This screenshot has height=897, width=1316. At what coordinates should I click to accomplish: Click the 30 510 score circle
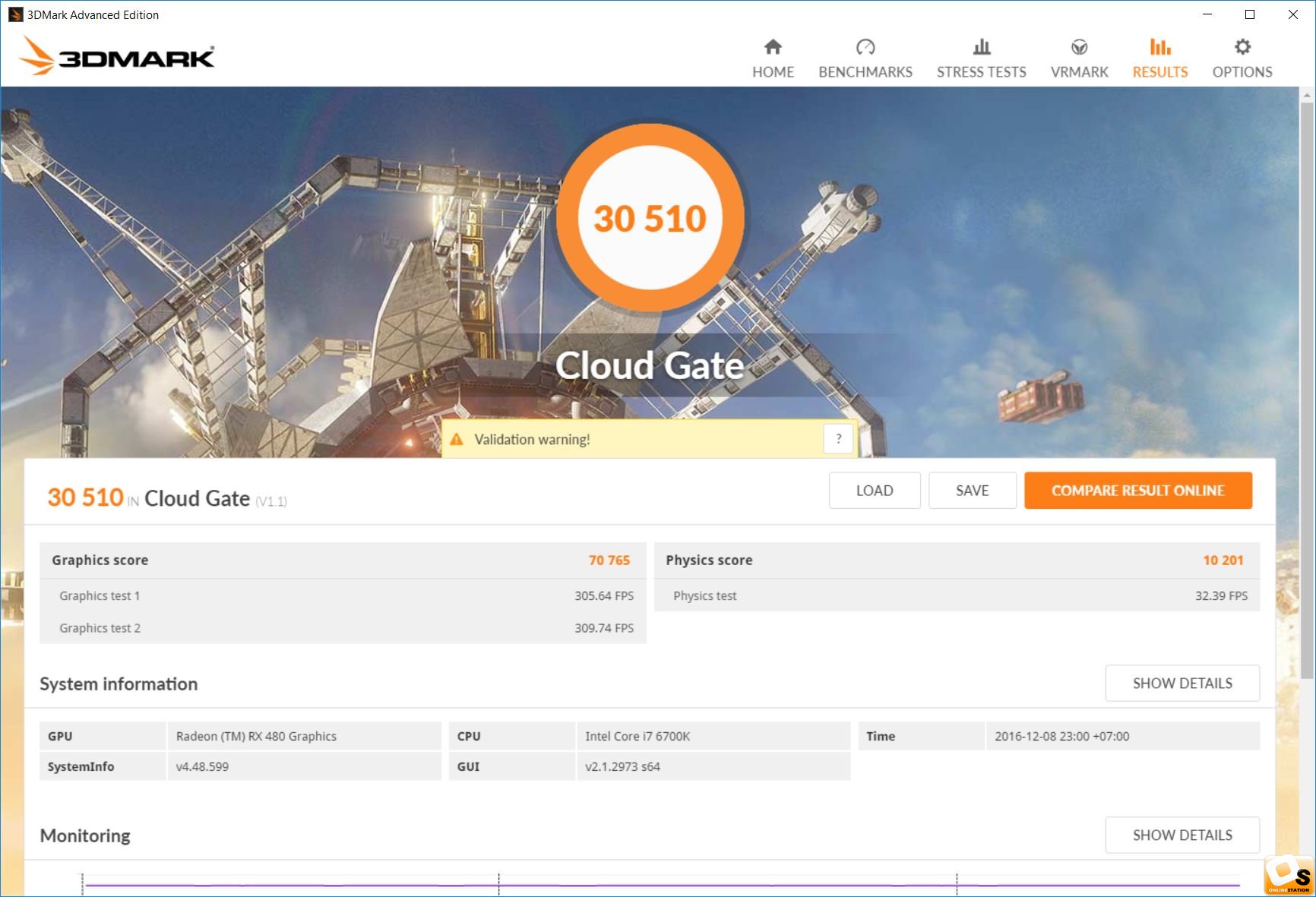(x=650, y=218)
